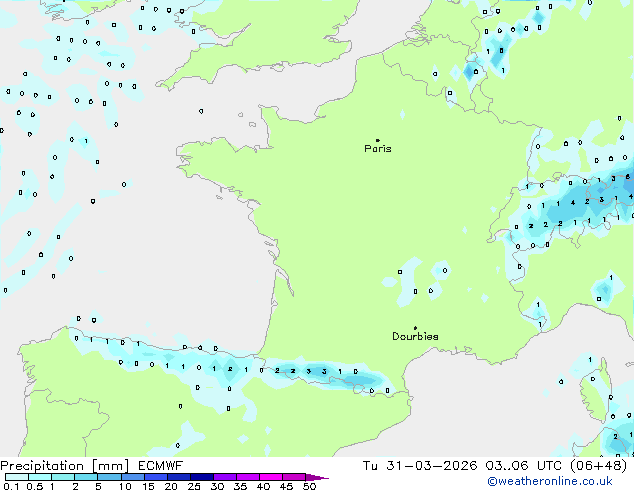Click the ECMWF model label
This screenshot has width=634, height=490.
(160, 466)
